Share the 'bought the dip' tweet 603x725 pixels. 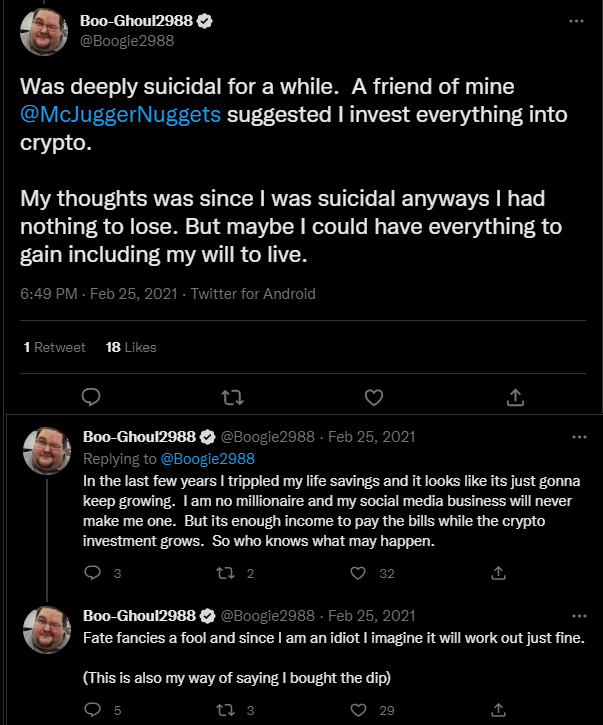498,709
